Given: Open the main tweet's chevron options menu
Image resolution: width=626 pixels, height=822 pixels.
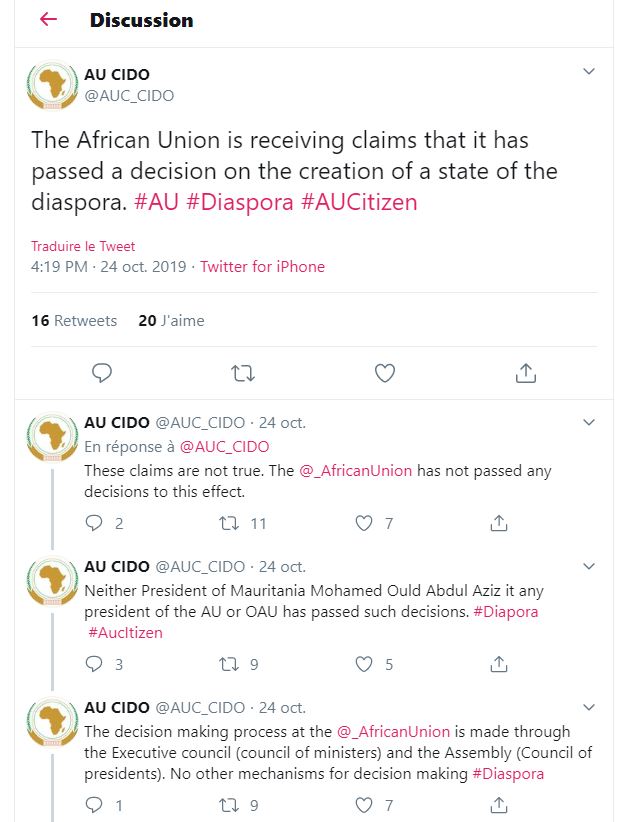Looking at the screenshot, I should 589,72.
